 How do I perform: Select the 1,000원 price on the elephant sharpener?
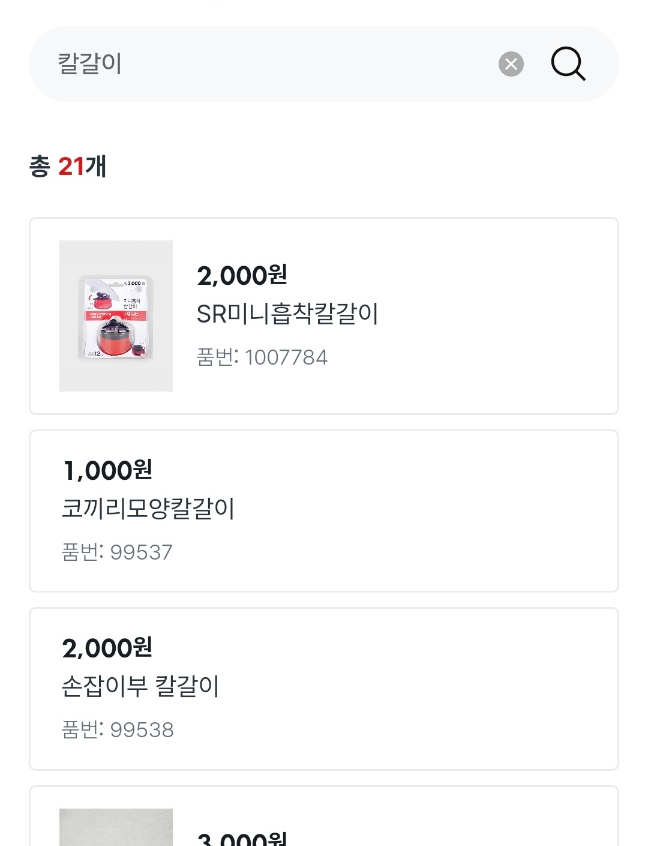click(x=107, y=470)
